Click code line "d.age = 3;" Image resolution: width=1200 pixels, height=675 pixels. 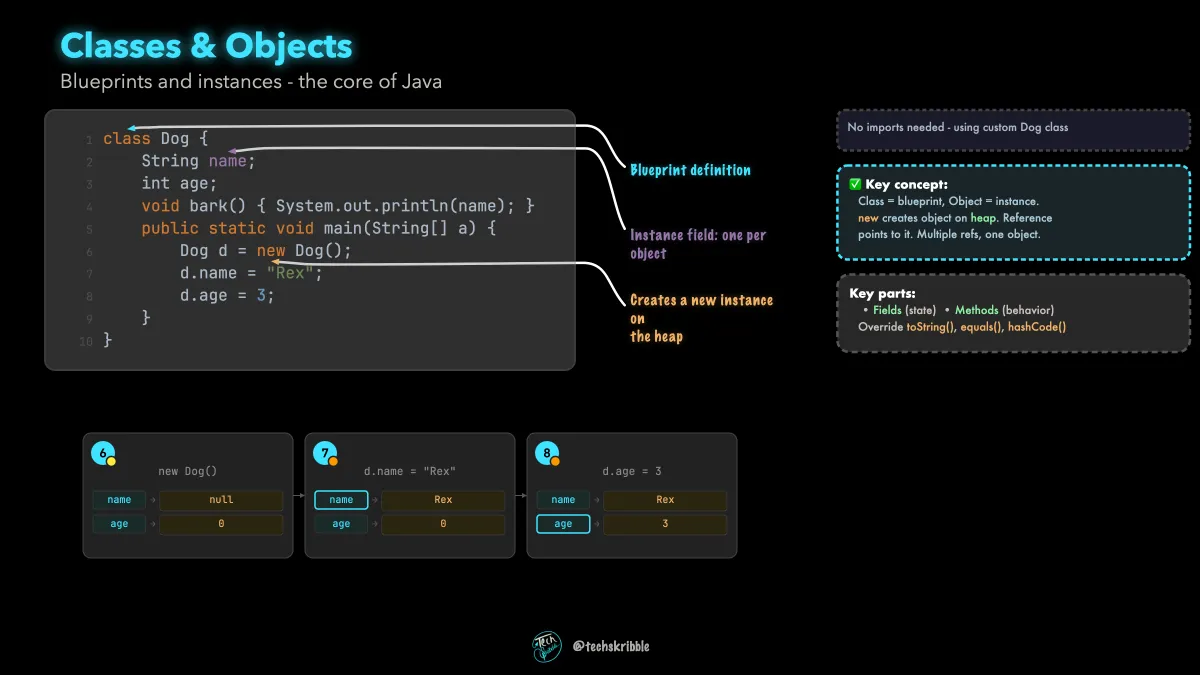tap(227, 296)
